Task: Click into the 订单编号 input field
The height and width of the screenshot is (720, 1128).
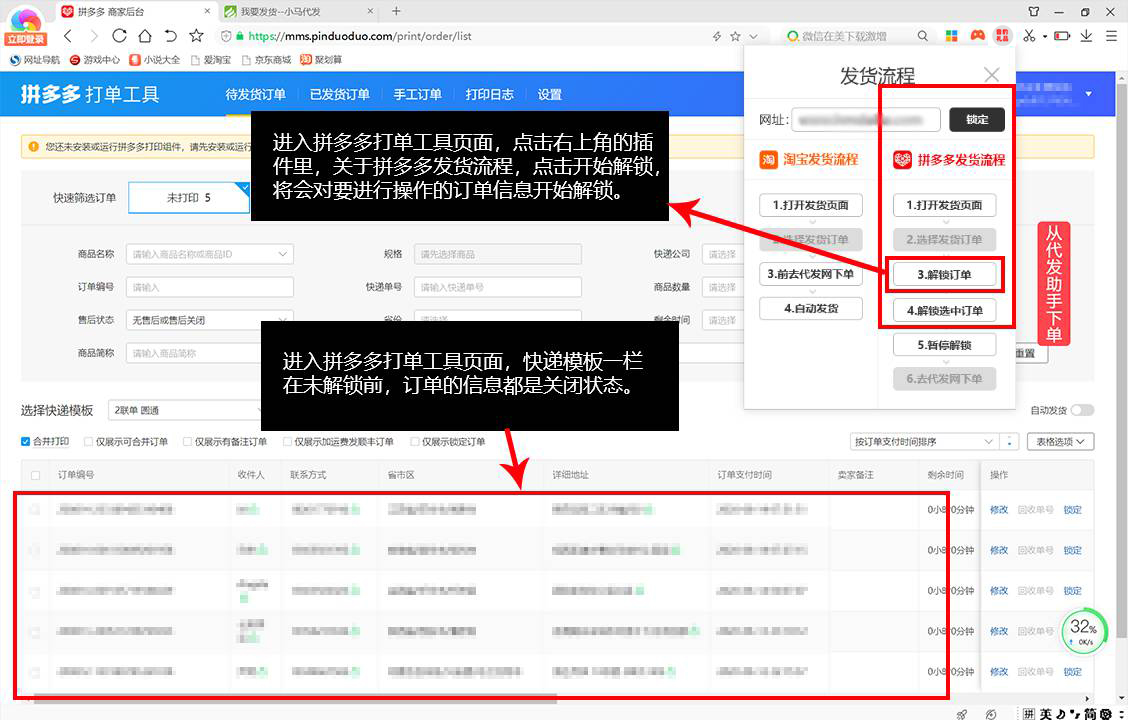Action: point(210,287)
